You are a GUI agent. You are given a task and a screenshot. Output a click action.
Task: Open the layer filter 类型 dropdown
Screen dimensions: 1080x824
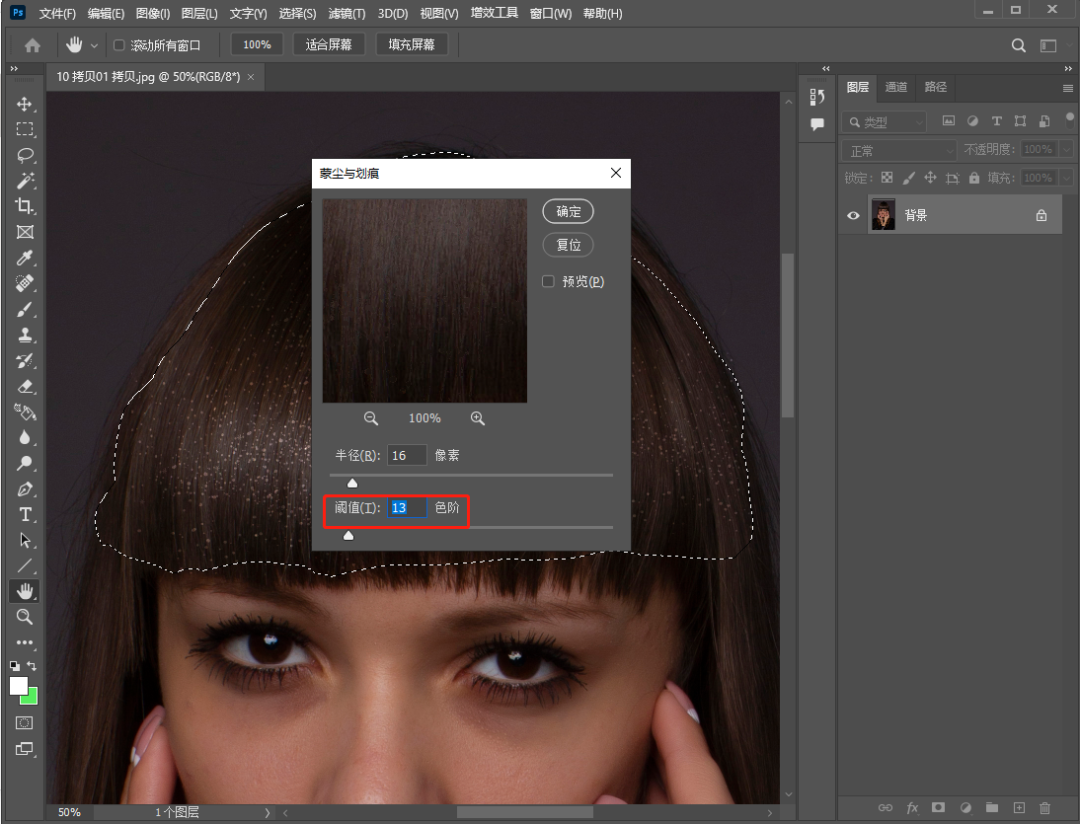point(884,122)
